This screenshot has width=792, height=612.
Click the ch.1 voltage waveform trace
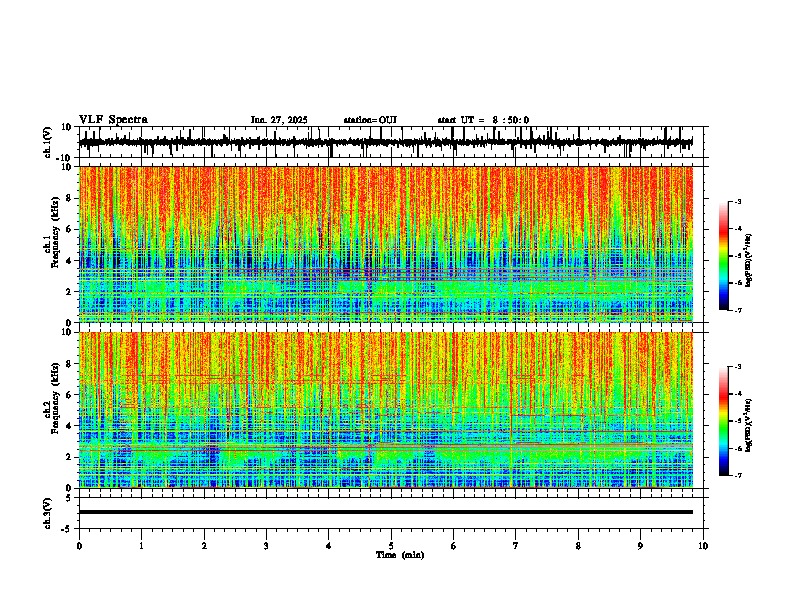pyautogui.click(x=385, y=142)
